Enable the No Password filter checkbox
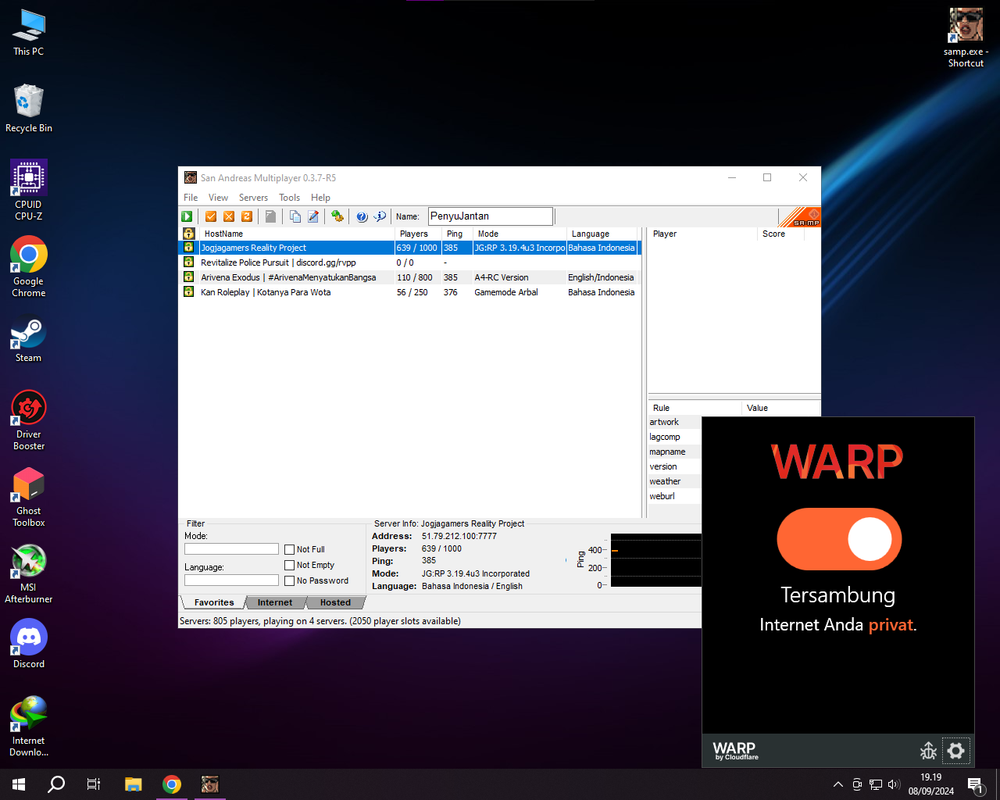Viewport: 1000px width, 800px height. click(x=290, y=581)
